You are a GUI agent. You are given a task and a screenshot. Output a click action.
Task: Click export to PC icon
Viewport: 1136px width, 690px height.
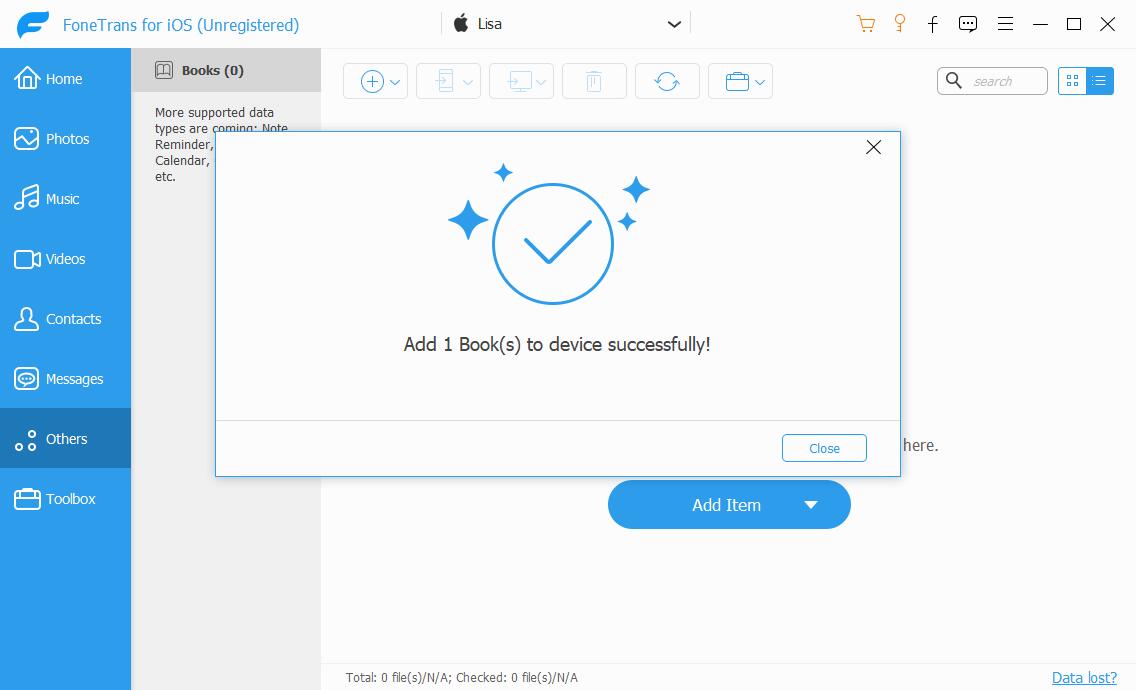[x=519, y=81]
